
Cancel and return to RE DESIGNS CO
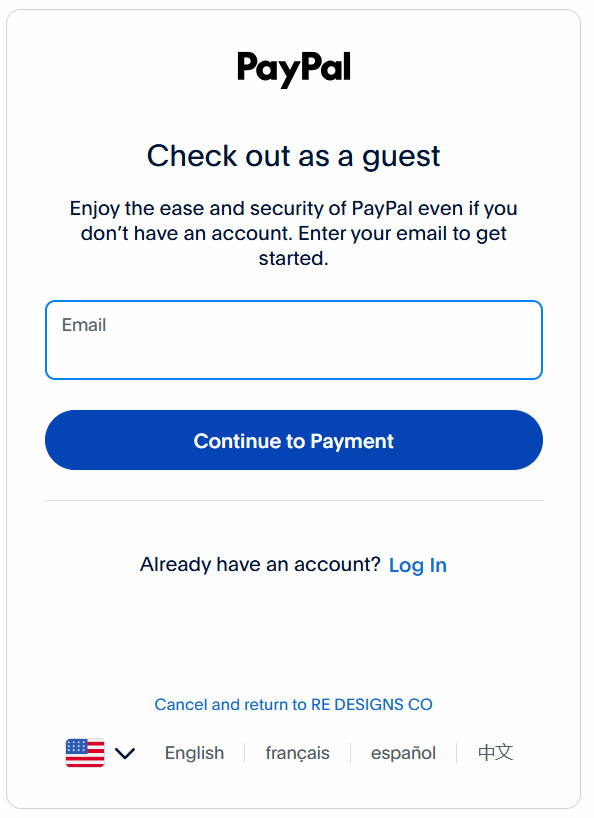[293, 704]
